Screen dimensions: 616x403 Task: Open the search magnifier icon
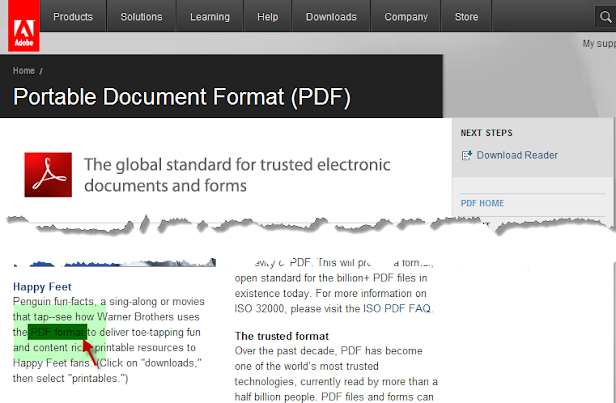coord(605,17)
